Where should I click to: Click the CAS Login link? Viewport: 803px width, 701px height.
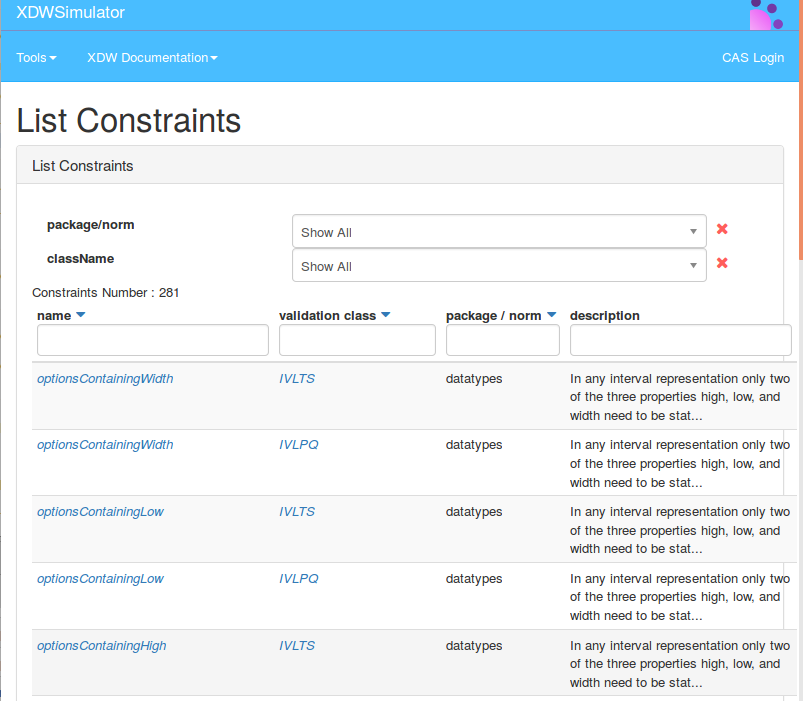[x=752, y=58]
